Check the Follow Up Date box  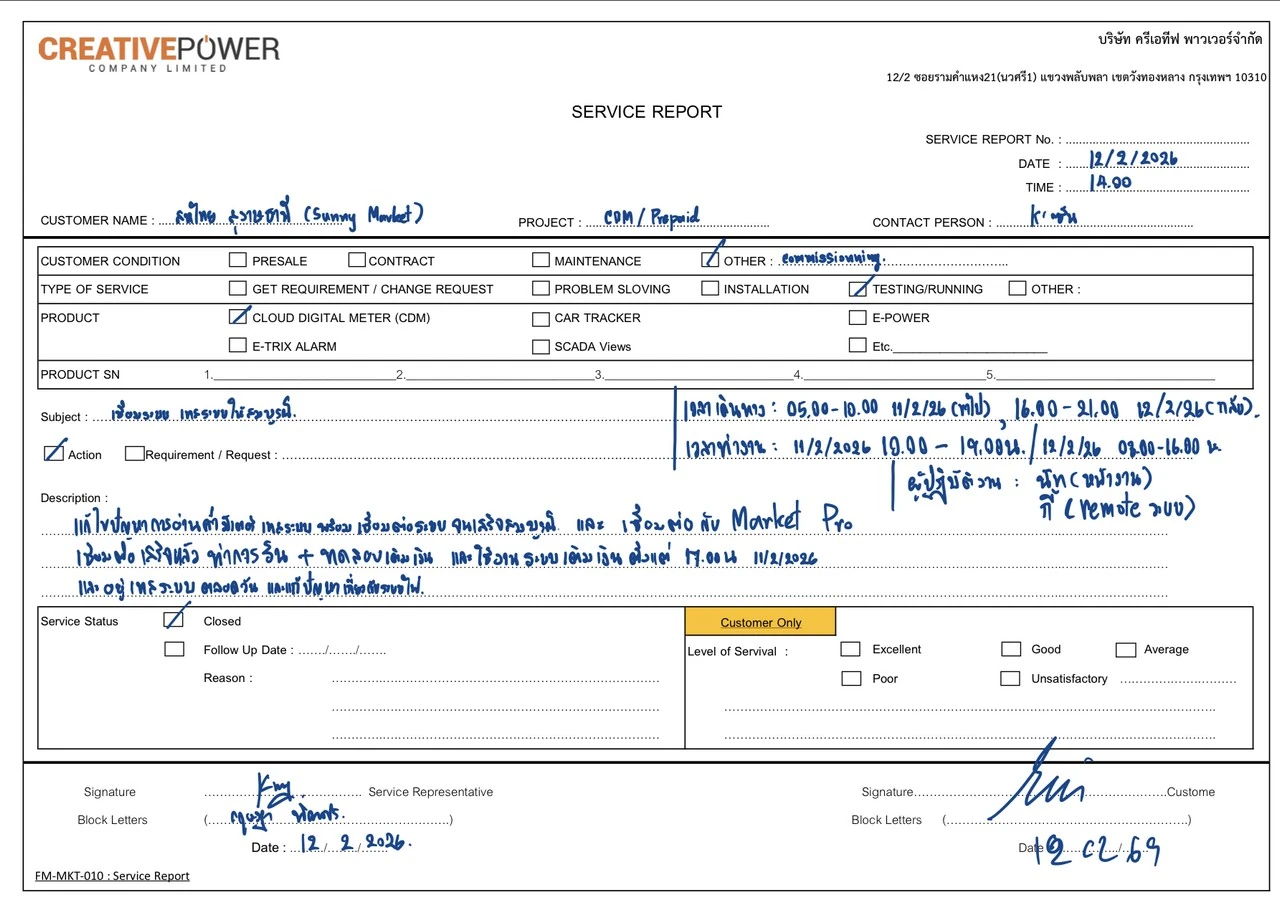pos(174,649)
